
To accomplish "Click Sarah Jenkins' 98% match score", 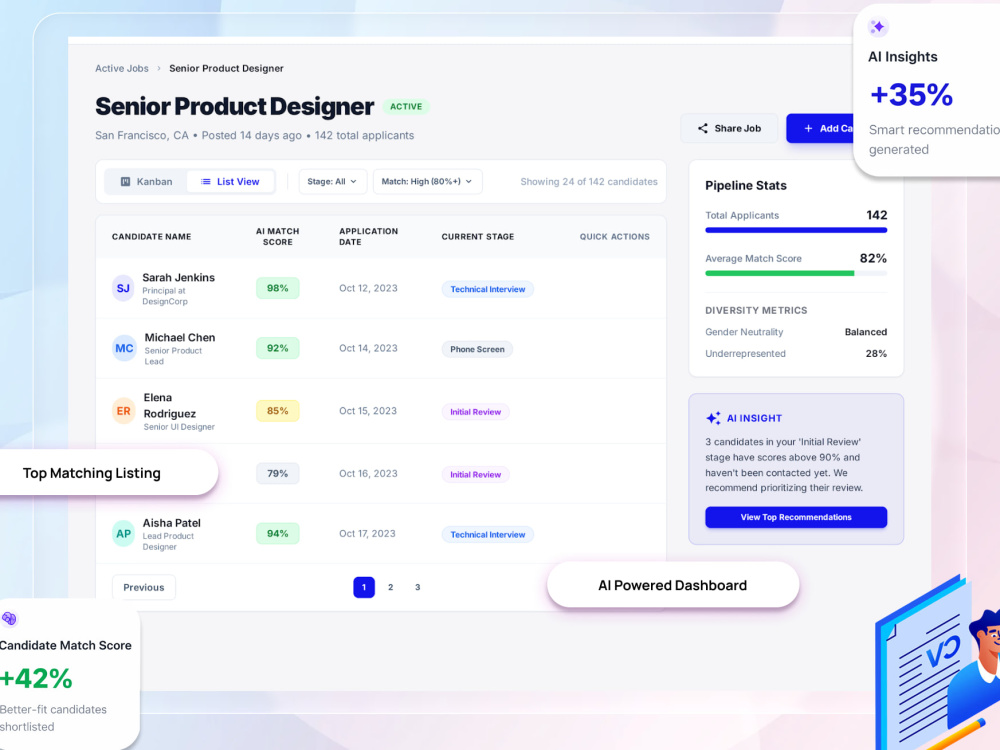I will [x=277, y=288].
